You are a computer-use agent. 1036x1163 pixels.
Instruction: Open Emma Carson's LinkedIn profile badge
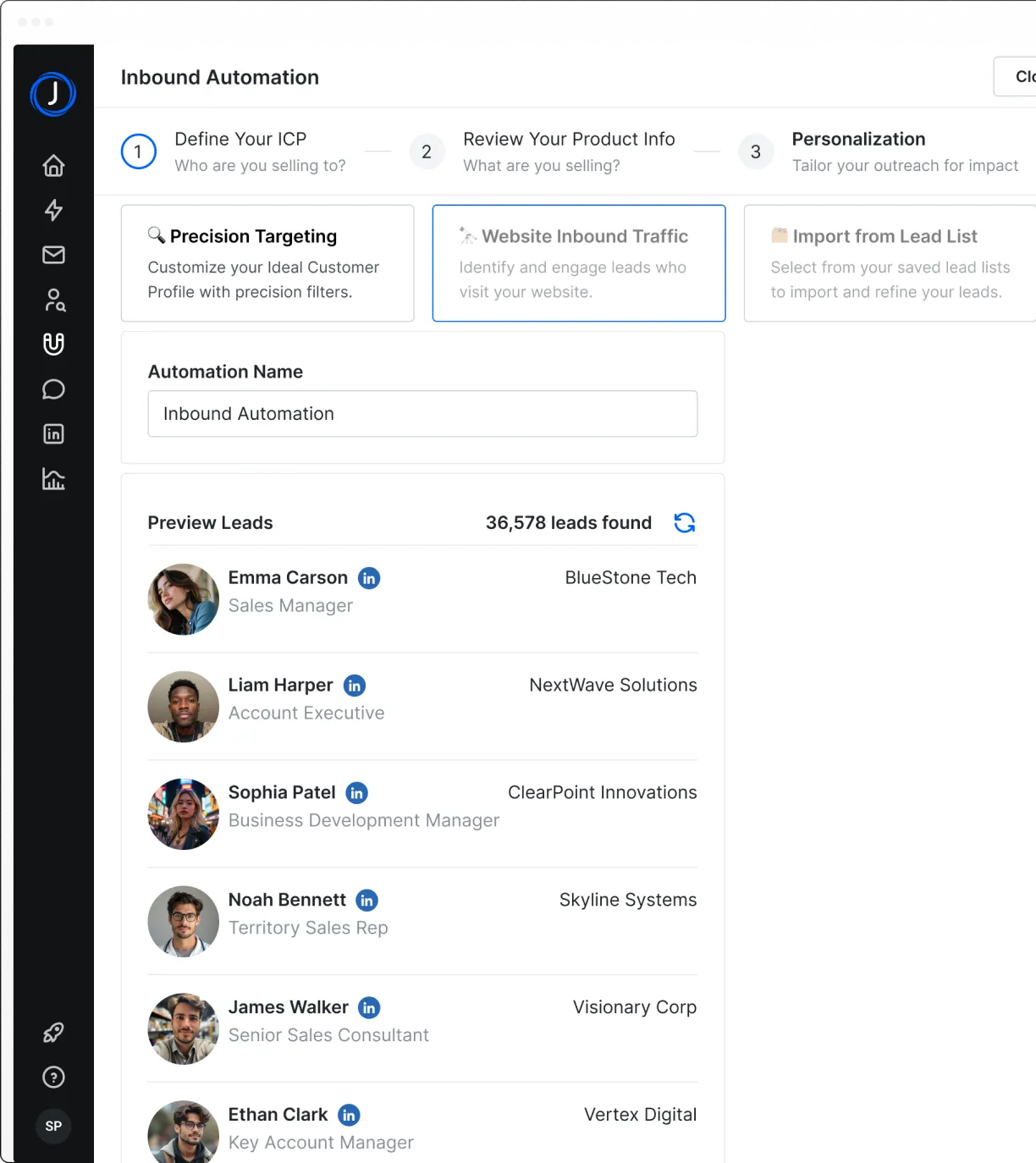(x=369, y=578)
